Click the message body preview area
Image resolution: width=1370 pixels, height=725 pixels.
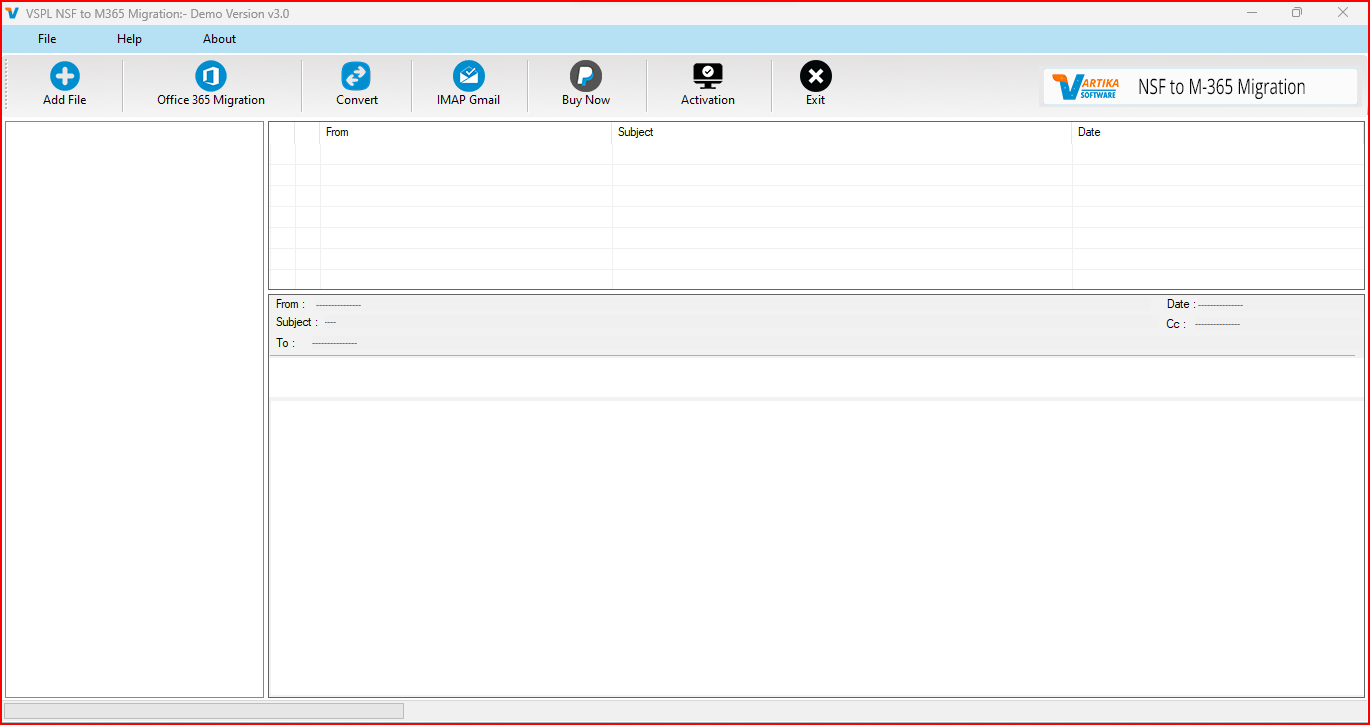click(x=816, y=548)
